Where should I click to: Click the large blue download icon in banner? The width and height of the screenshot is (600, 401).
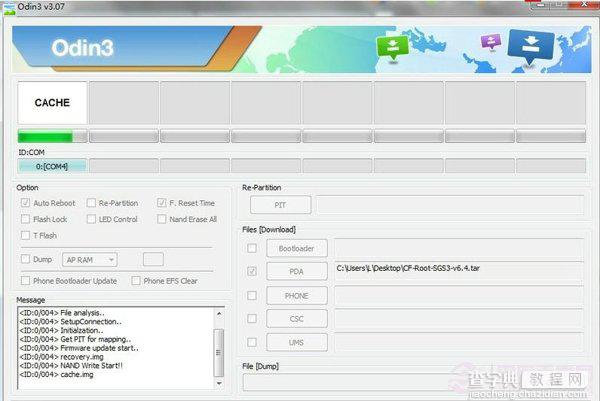pyautogui.click(x=531, y=46)
